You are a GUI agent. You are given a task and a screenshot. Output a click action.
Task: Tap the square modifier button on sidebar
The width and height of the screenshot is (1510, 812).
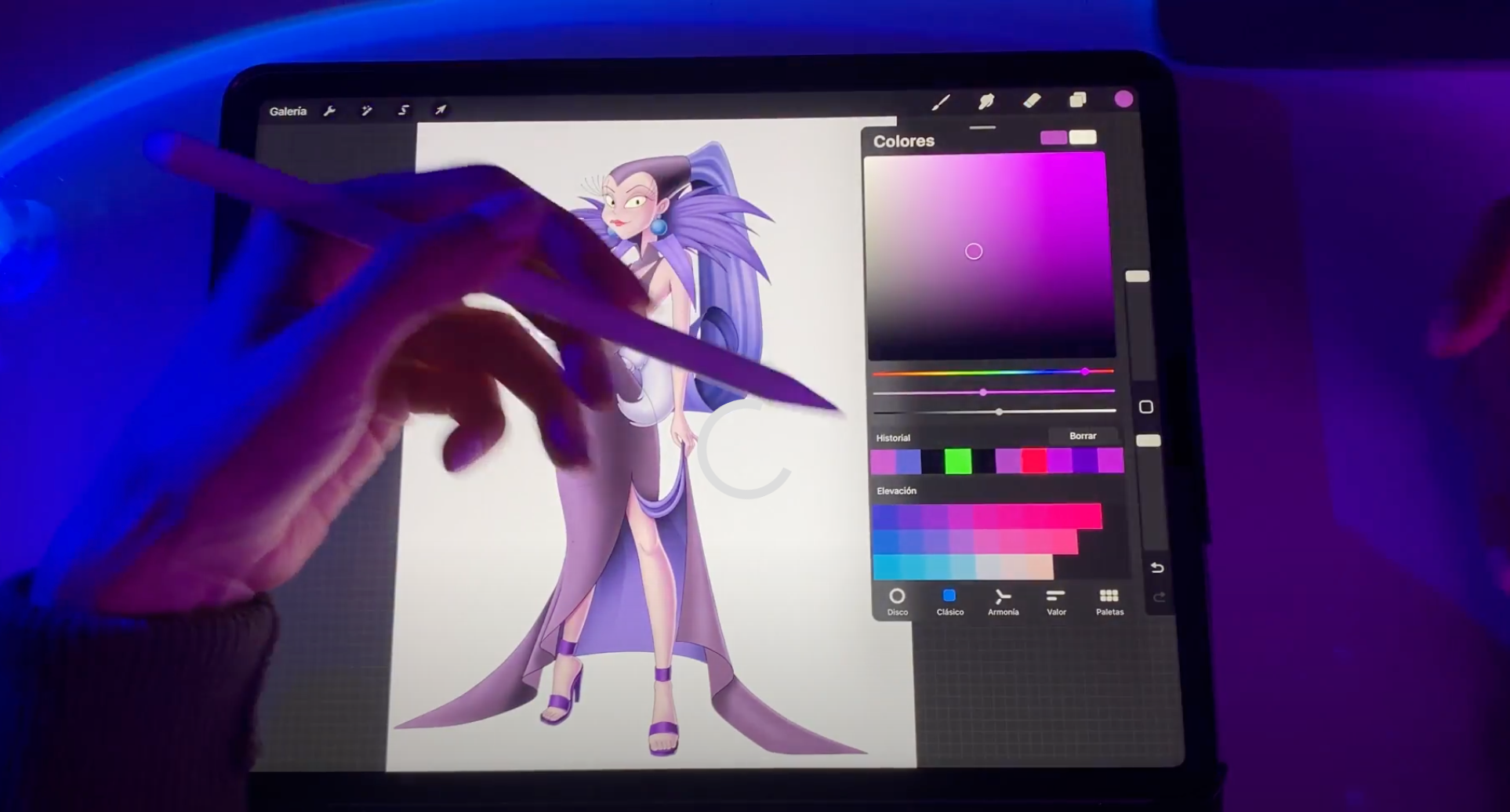tap(1146, 407)
